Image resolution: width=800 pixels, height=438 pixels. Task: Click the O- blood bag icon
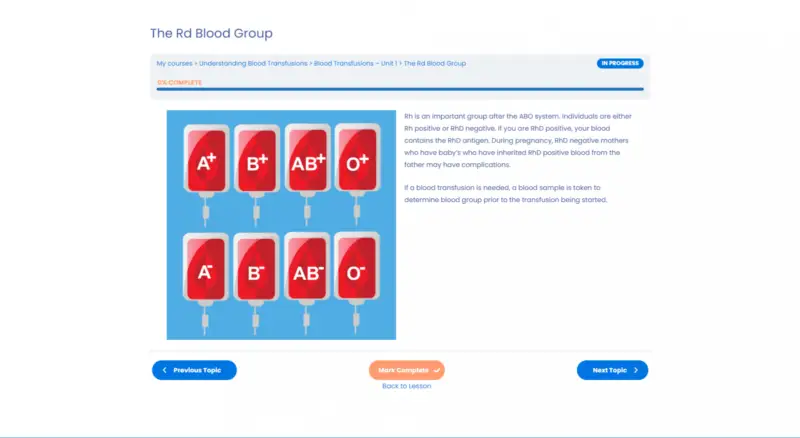tap(356, 272)
